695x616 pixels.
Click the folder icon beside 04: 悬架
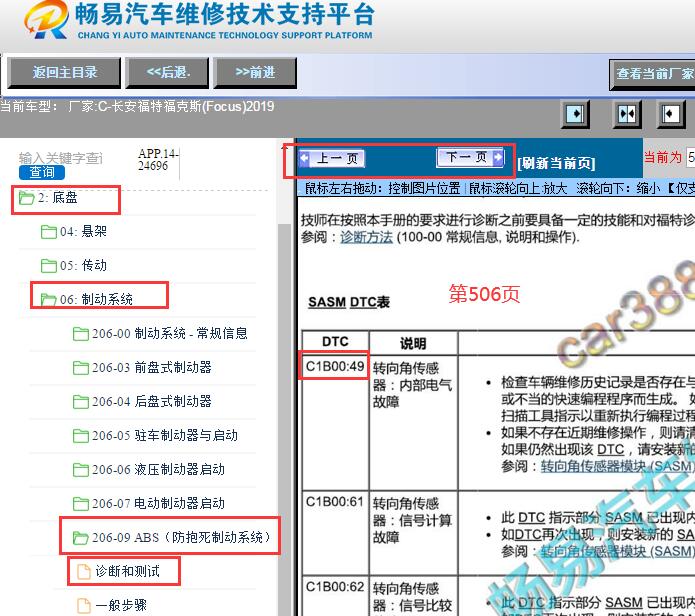click(49, 232)
